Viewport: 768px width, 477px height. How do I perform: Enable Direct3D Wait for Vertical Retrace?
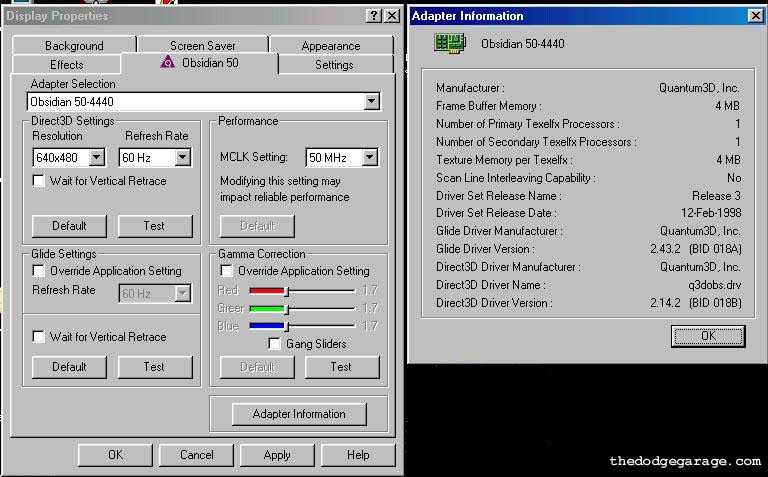38,181
